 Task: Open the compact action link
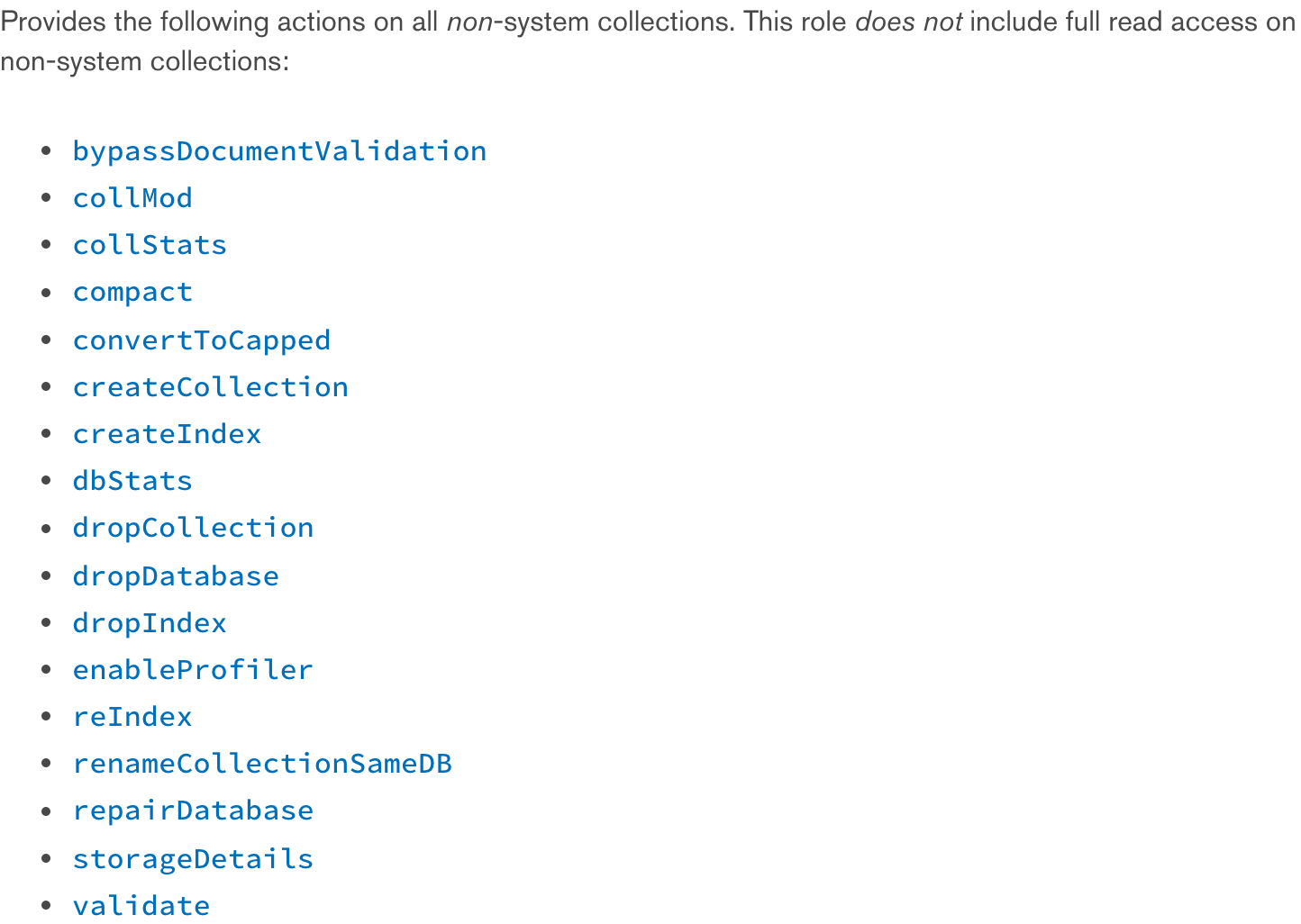click(132, 292)
